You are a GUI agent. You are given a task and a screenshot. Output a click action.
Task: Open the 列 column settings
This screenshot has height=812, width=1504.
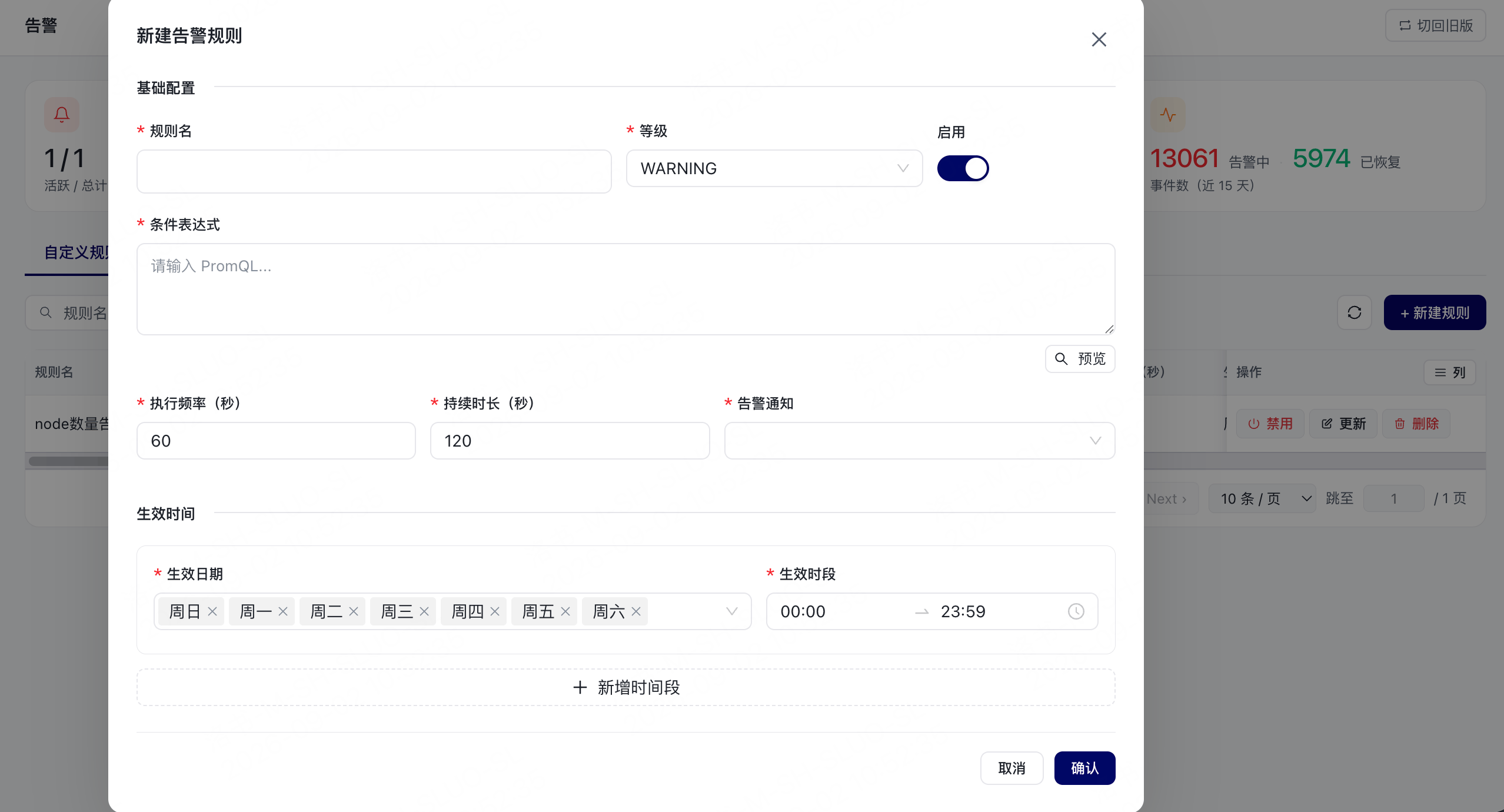[1449, 372]
